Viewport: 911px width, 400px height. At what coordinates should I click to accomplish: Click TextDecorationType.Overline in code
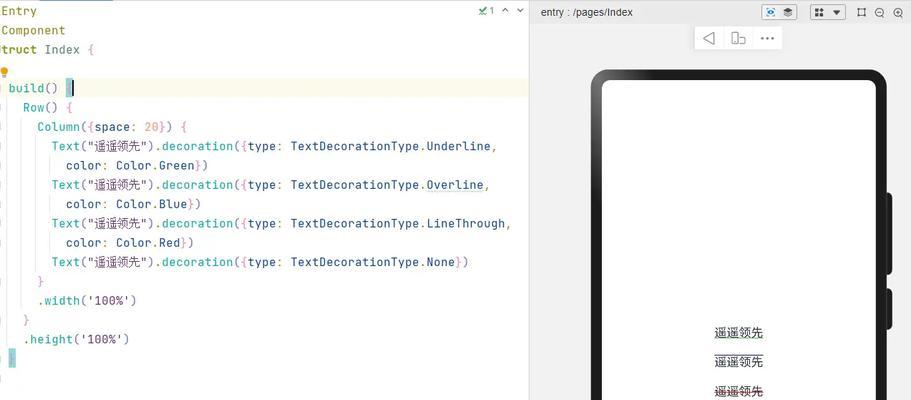[388, 185]
